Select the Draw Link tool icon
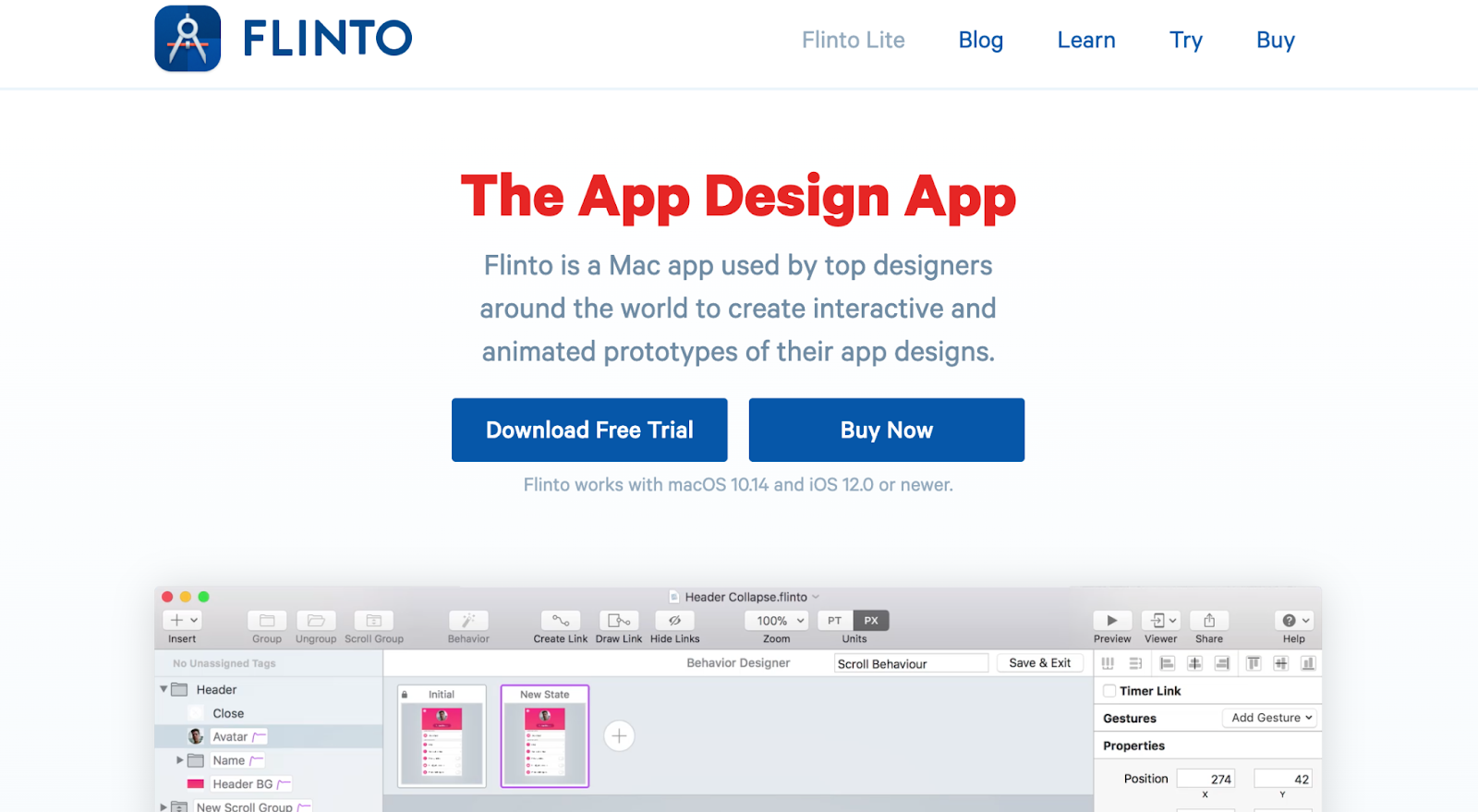This screenshot has height=812, width=1478. click(x=619, y=620)
